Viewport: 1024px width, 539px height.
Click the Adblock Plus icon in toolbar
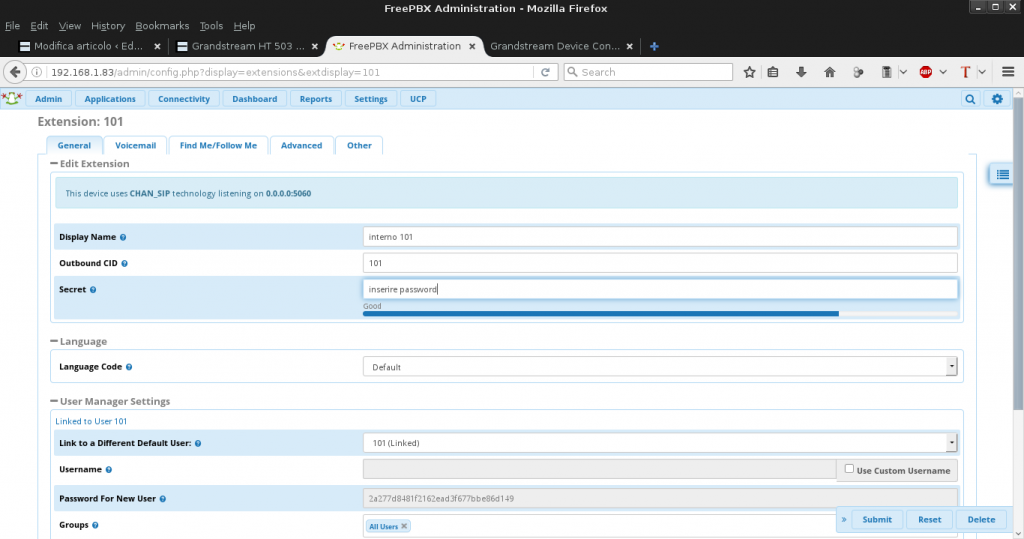click(x=926, y=72)
